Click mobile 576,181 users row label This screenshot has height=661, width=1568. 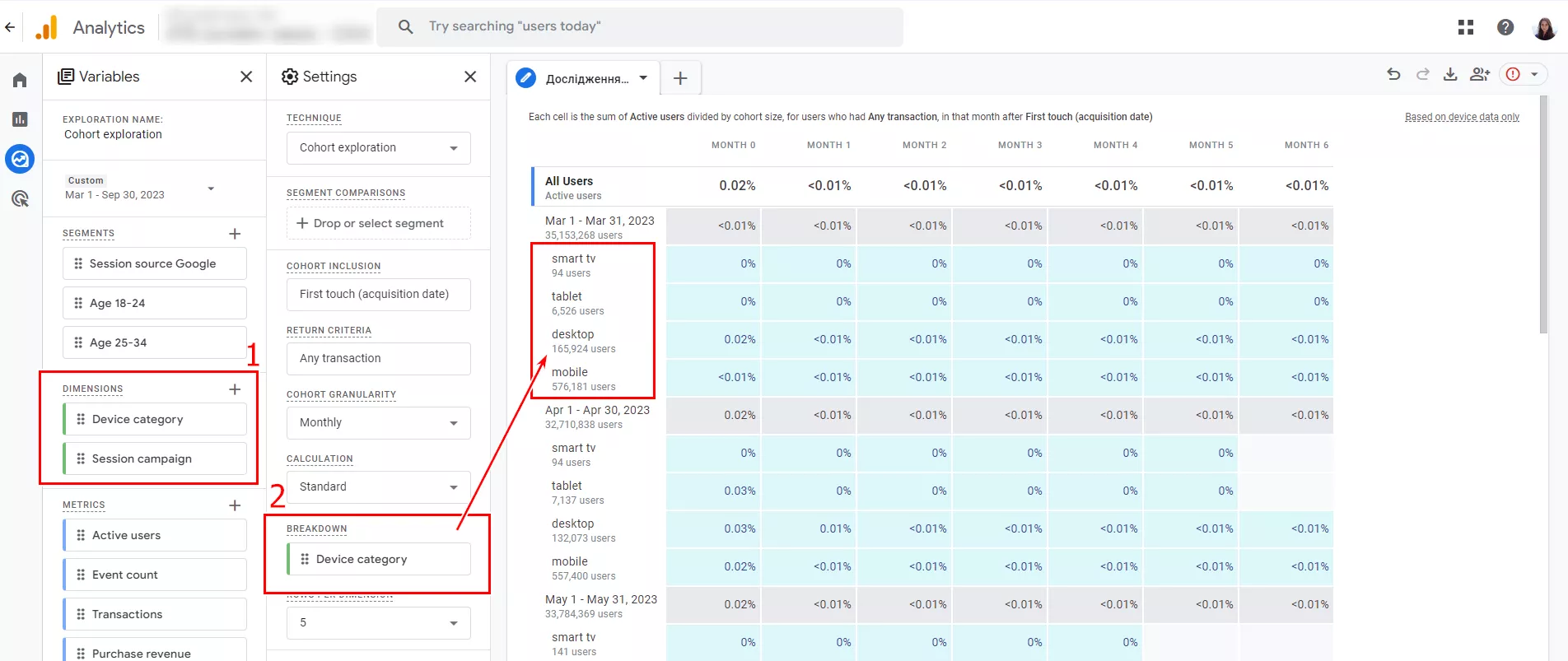(583, 379)
